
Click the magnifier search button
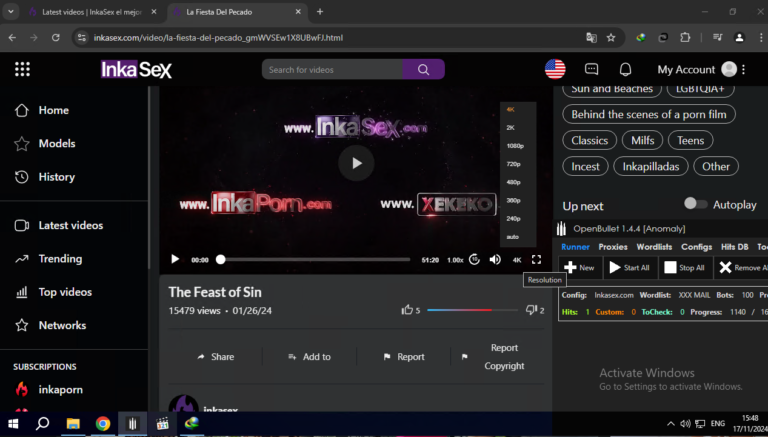[424, 69]
